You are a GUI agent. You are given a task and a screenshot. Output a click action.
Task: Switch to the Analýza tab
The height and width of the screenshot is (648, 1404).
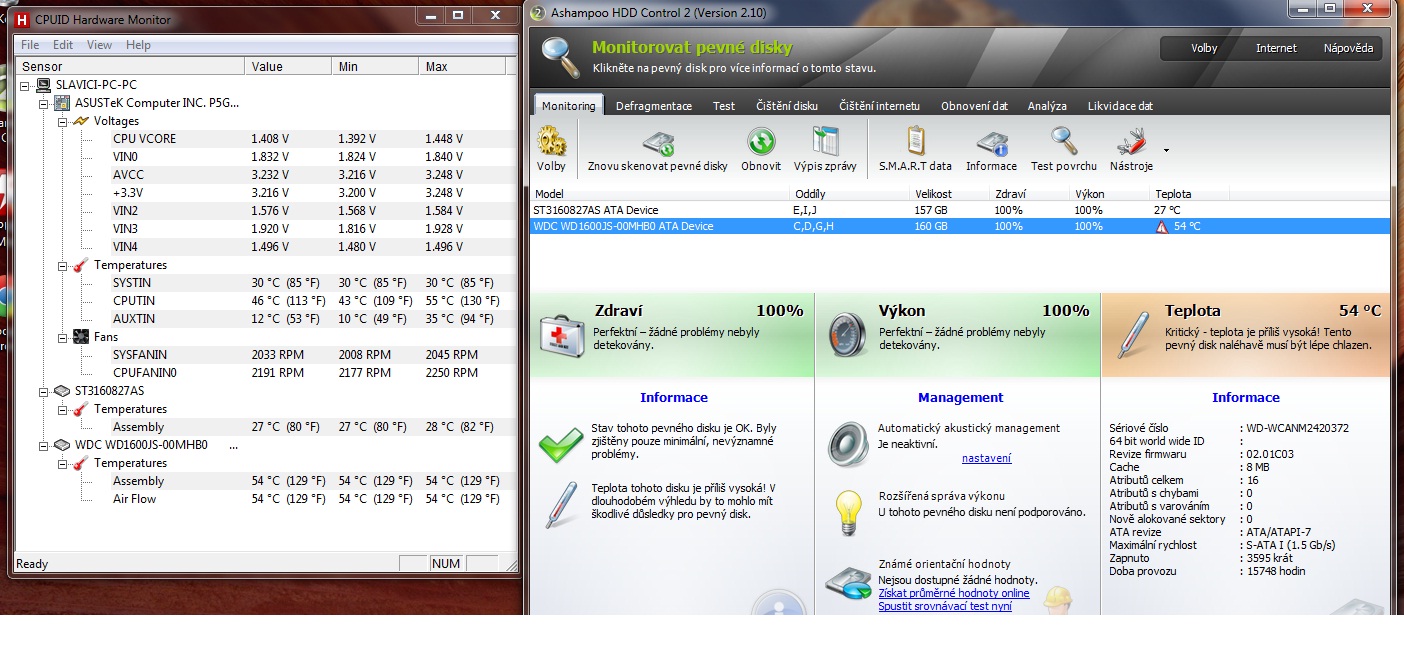pyautogui.click(x=1047, y=106)
